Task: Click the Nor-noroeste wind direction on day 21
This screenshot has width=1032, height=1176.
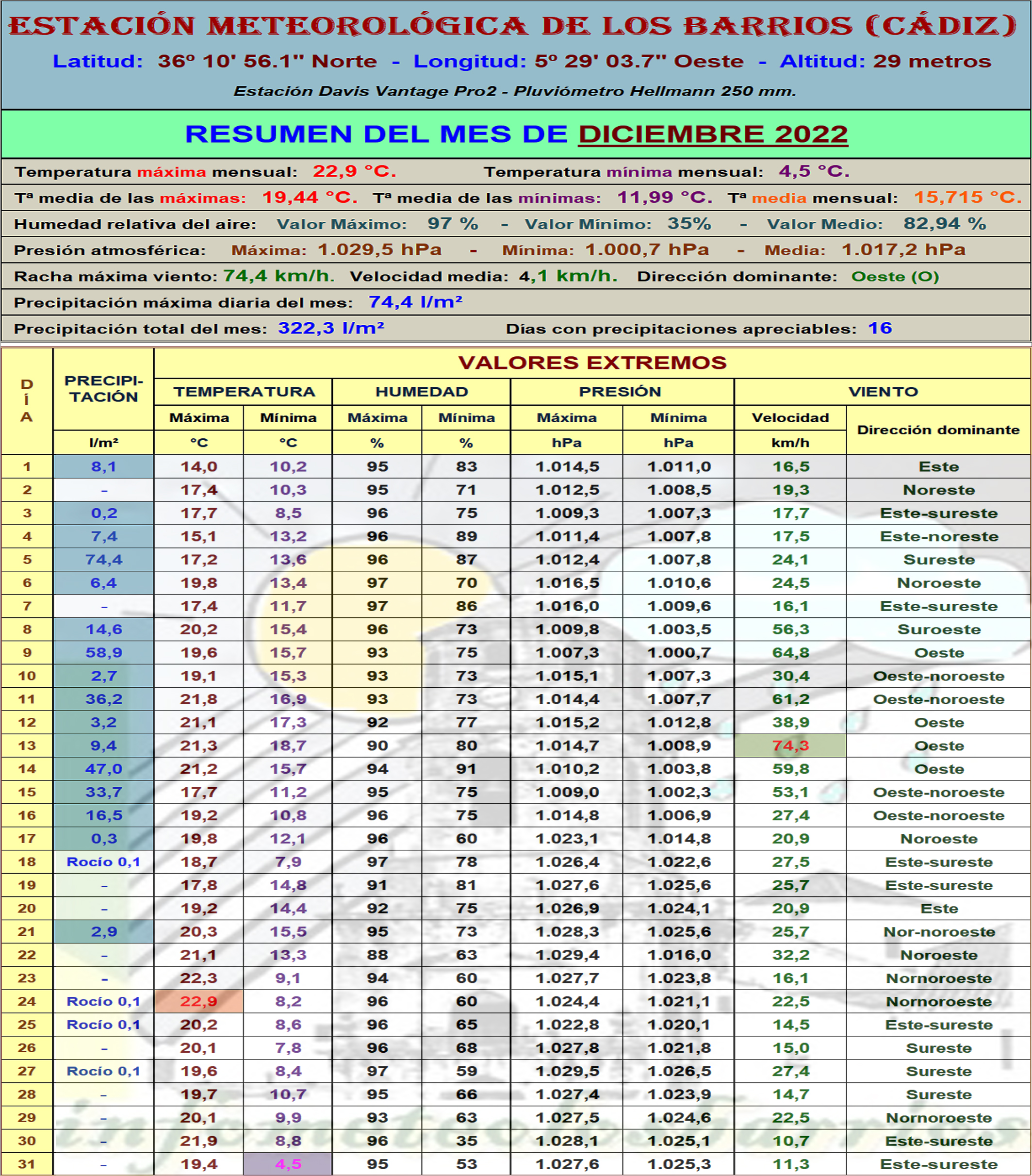Action: [x=939, y=931]
